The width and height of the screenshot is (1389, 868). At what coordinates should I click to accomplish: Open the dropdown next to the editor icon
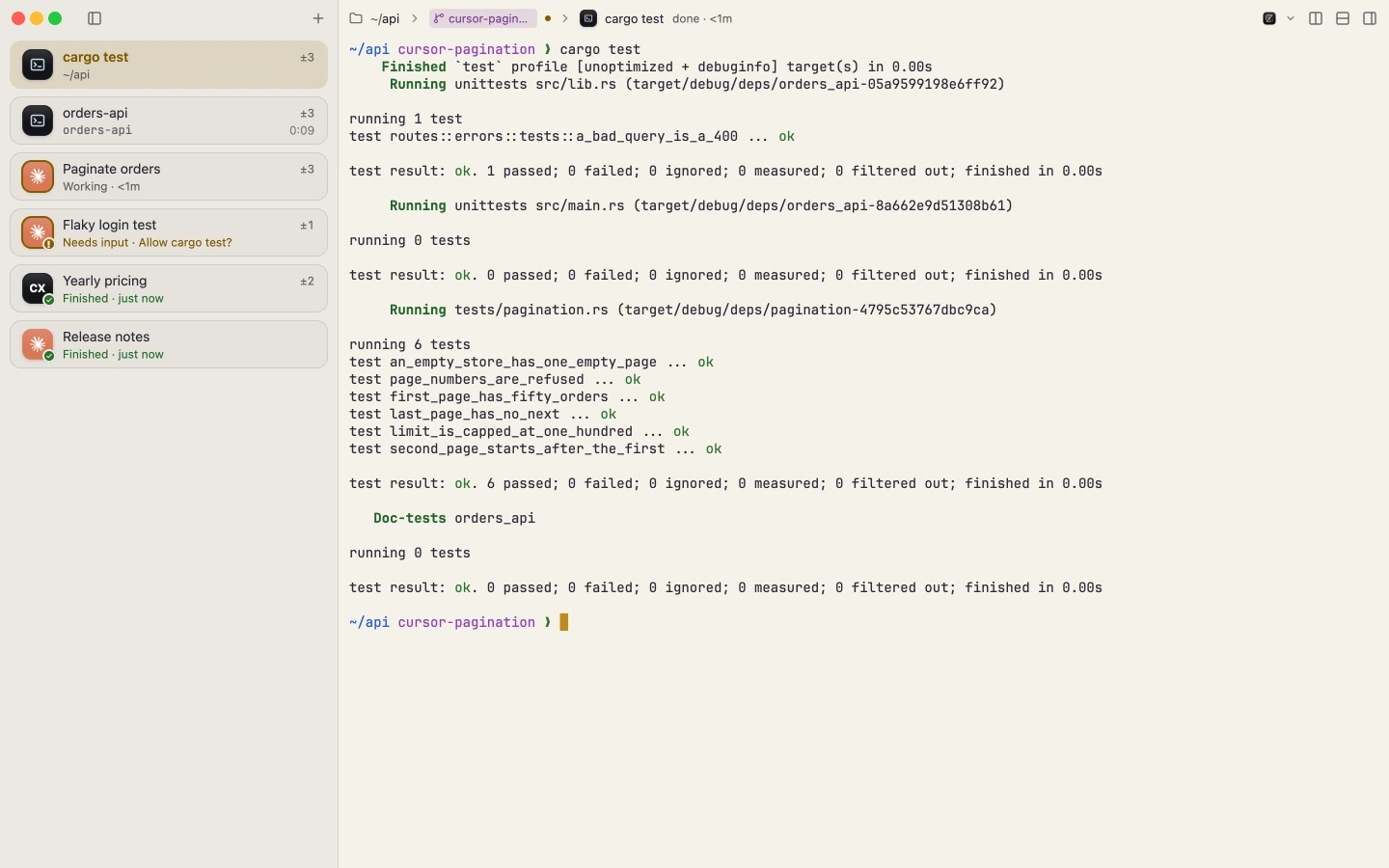click(x=1291, y=18)
